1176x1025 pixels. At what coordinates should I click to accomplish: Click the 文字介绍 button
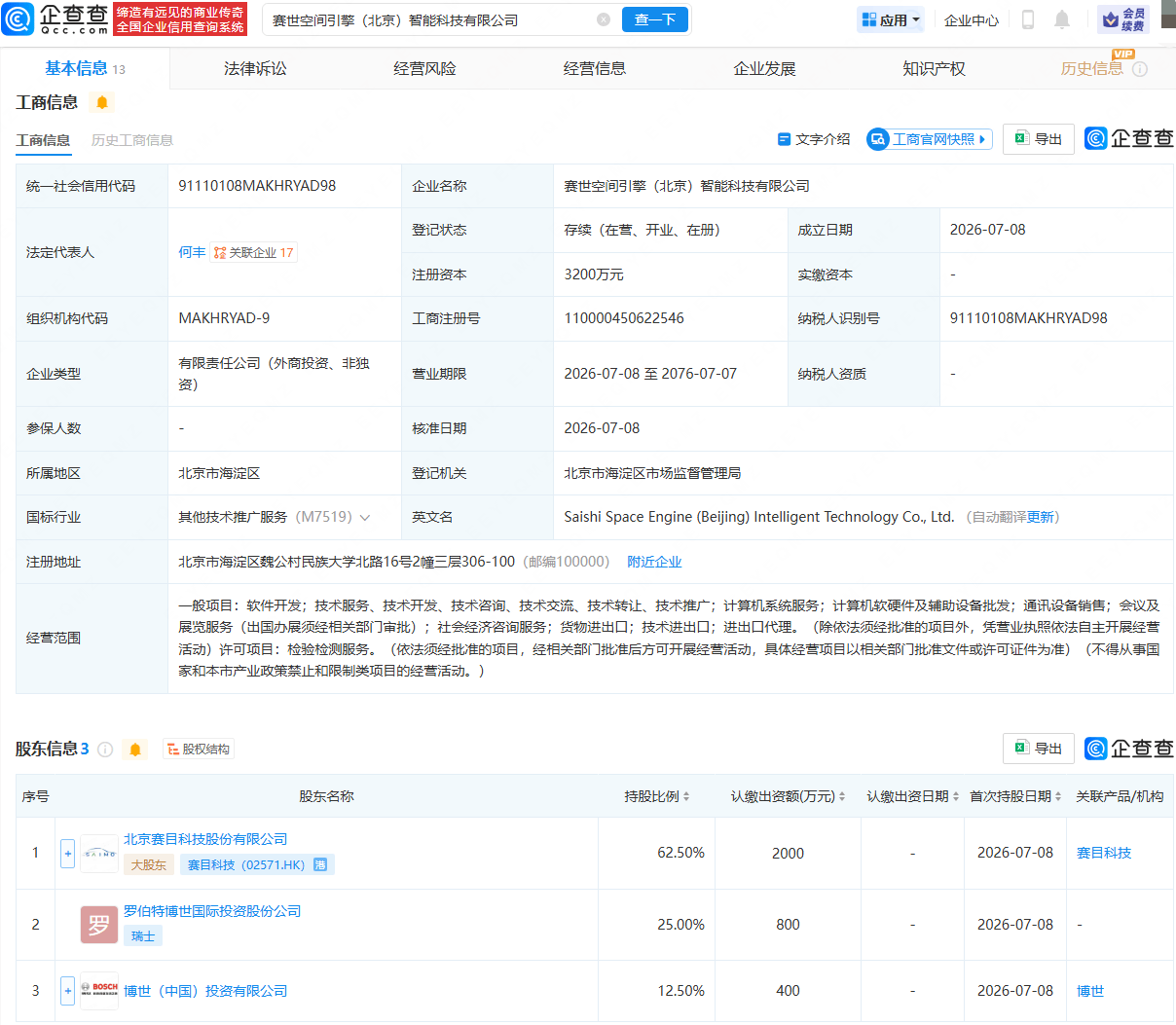click(x=814, y=139)
